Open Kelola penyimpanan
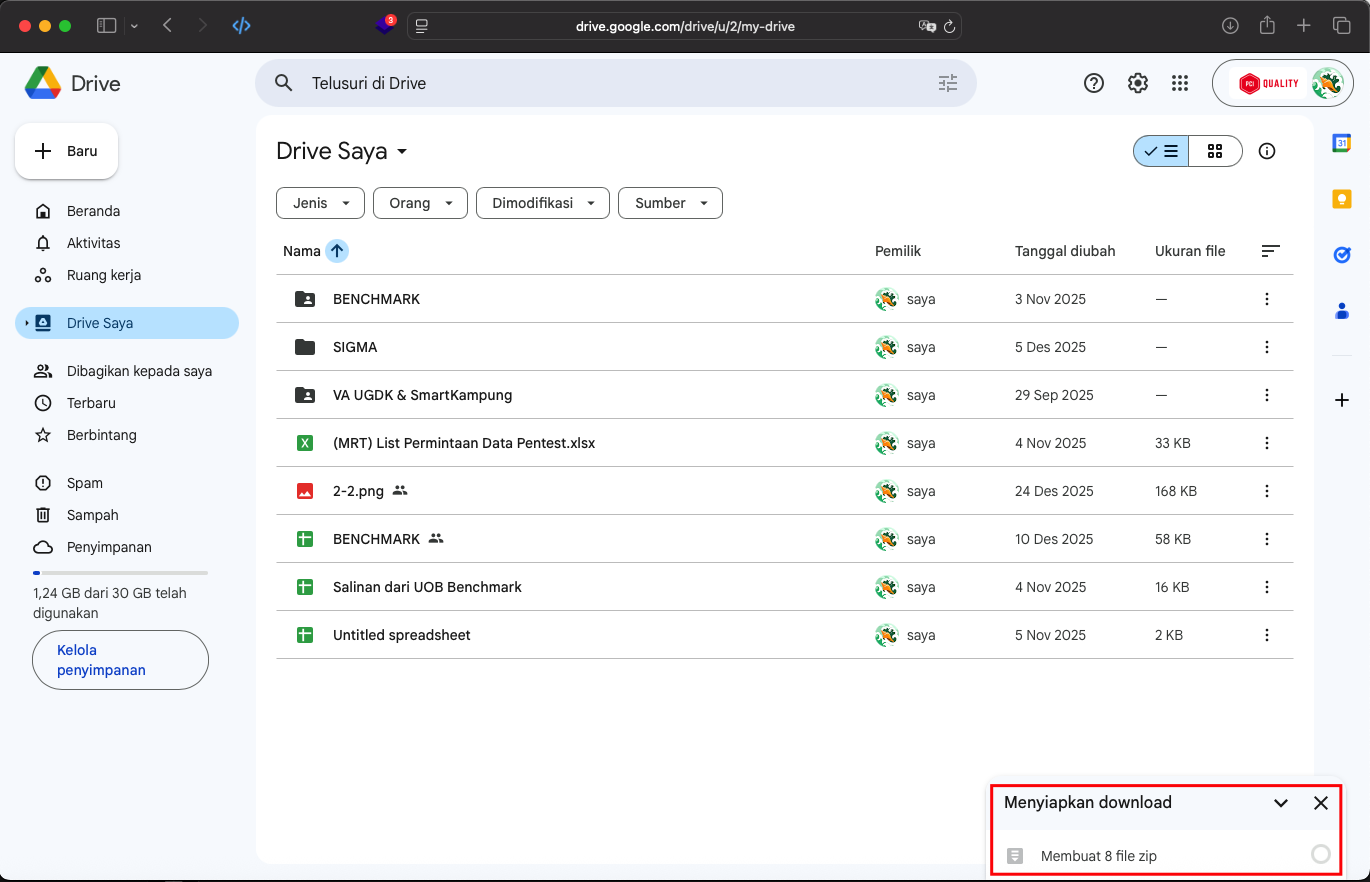The image size is (1370, 882). point(120,660)
